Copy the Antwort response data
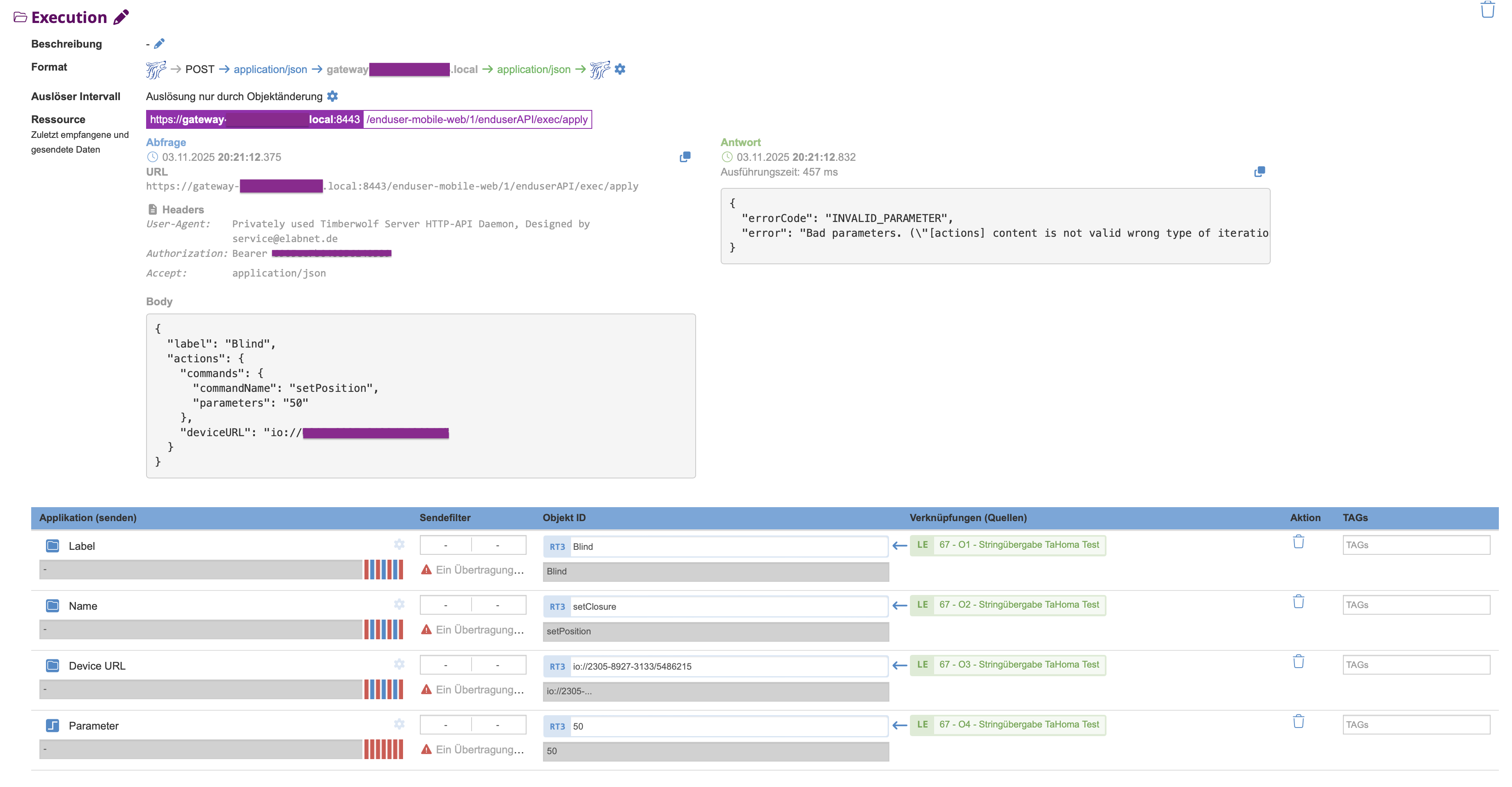 click(x=1259, y=172)
